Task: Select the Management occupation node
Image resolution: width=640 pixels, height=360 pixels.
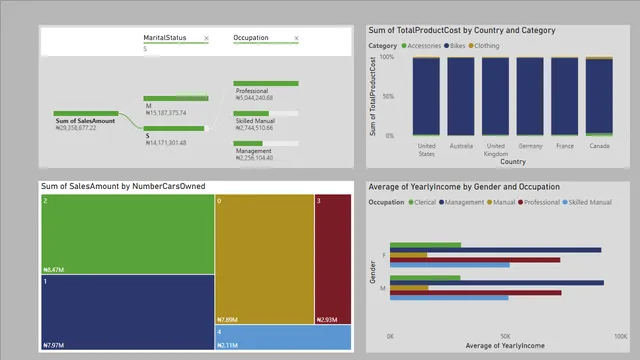Action: tap(266, 143)
